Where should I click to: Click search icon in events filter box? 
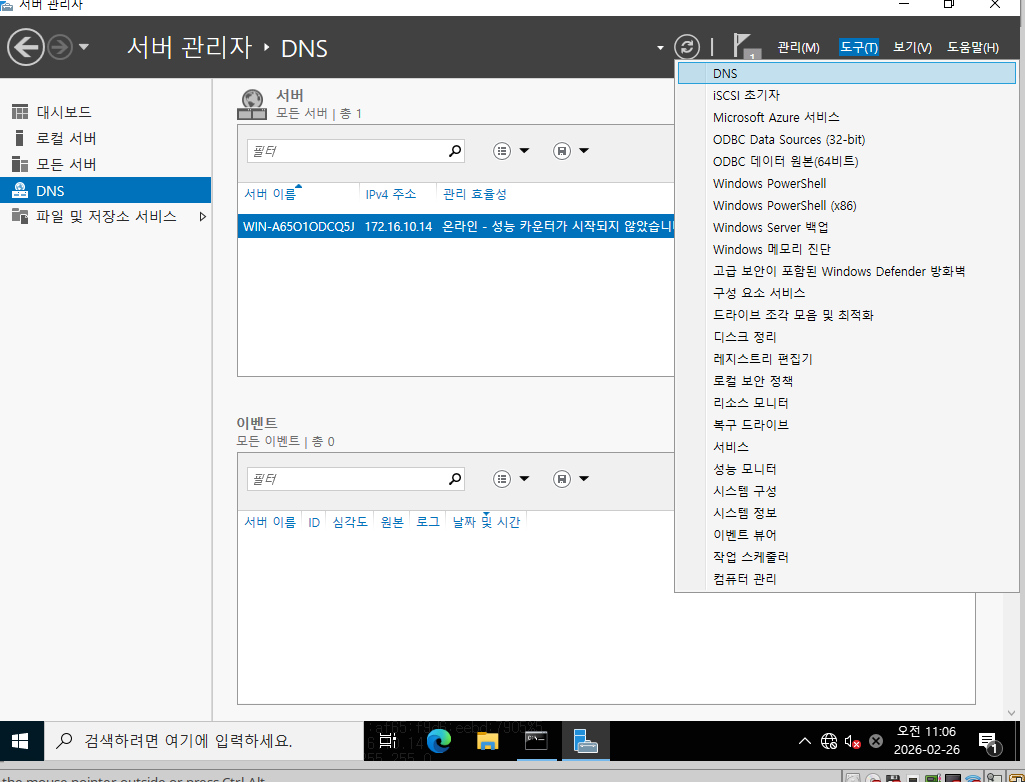click(455, 479)
